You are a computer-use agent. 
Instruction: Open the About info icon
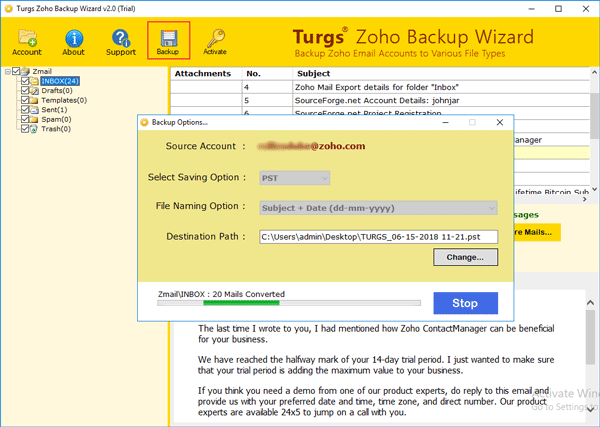[x=73, y=42]
